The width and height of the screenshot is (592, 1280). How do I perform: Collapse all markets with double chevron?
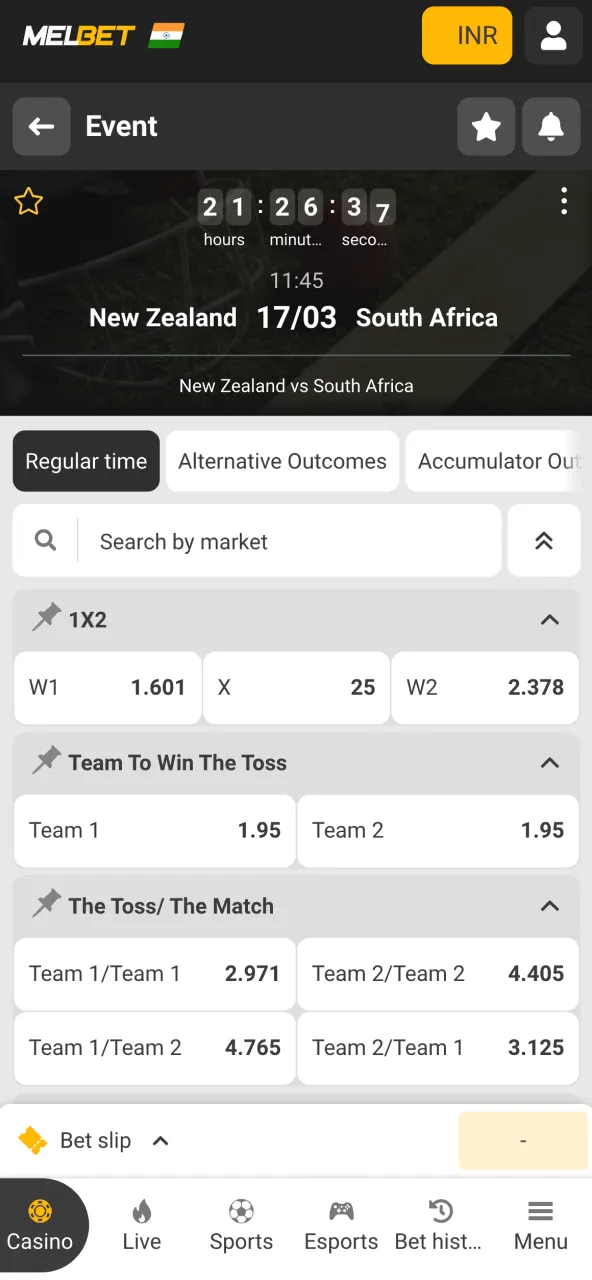[543, 540]
